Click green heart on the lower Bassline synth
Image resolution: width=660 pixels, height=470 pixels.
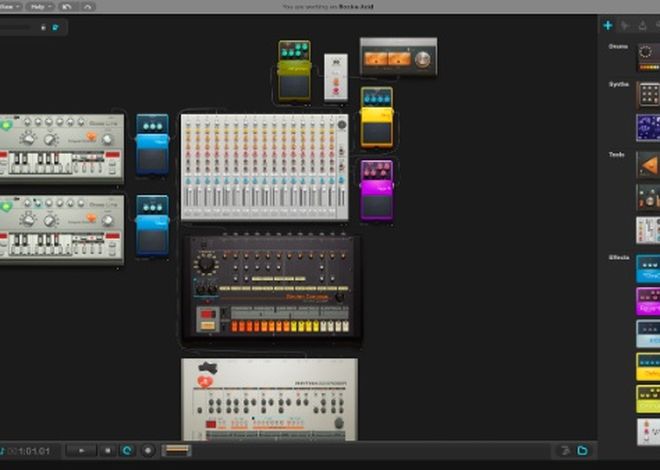[6, 206]
